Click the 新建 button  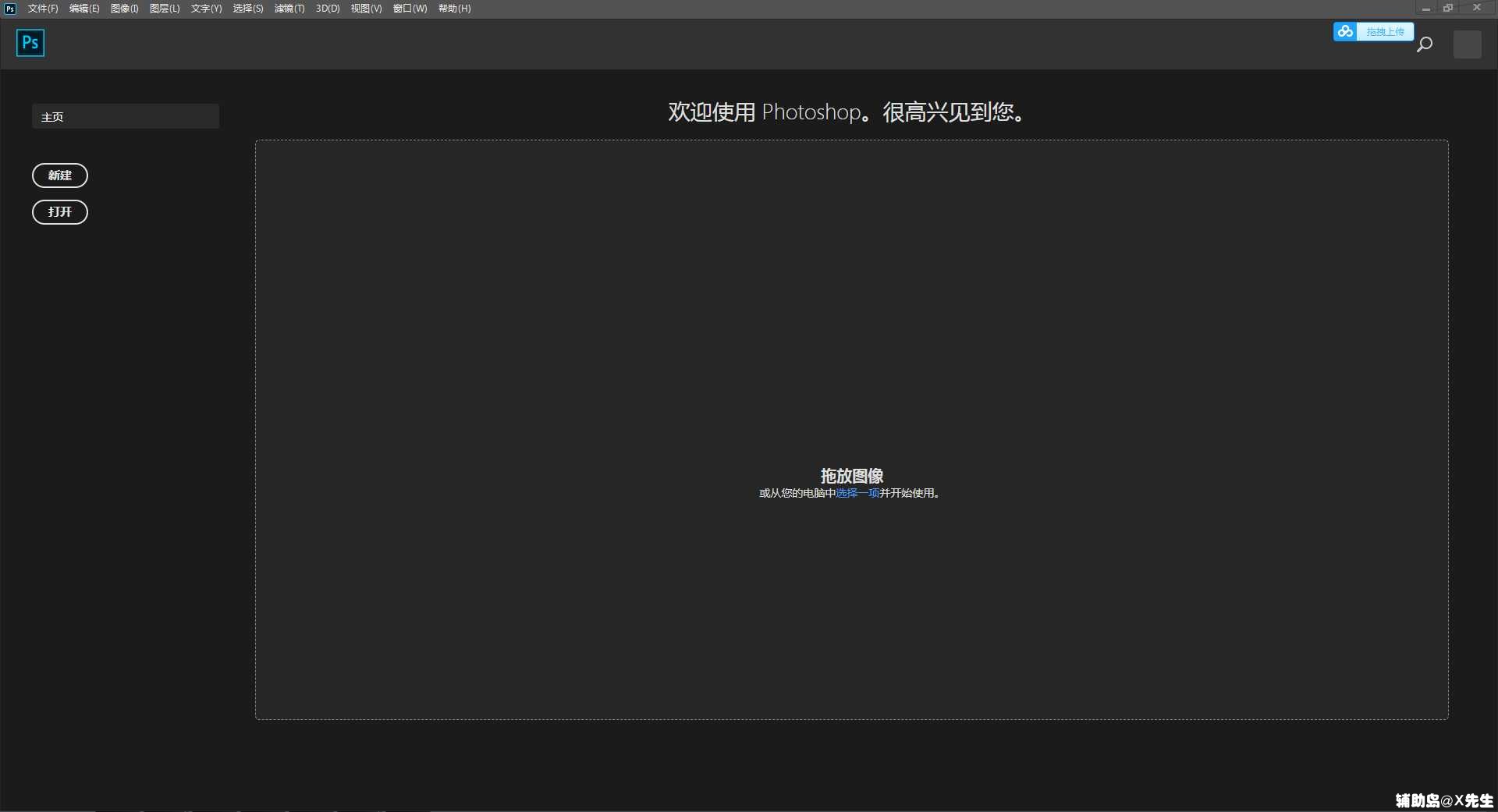click(x=60, y=176)
